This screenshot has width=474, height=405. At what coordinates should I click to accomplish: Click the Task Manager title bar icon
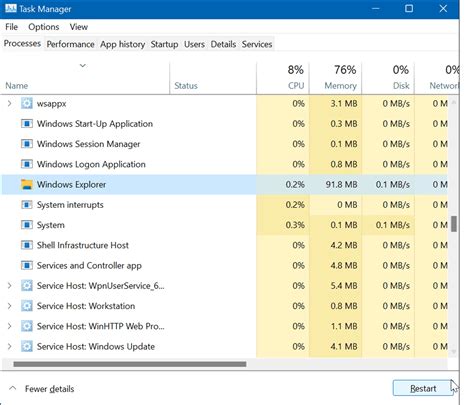11,8
